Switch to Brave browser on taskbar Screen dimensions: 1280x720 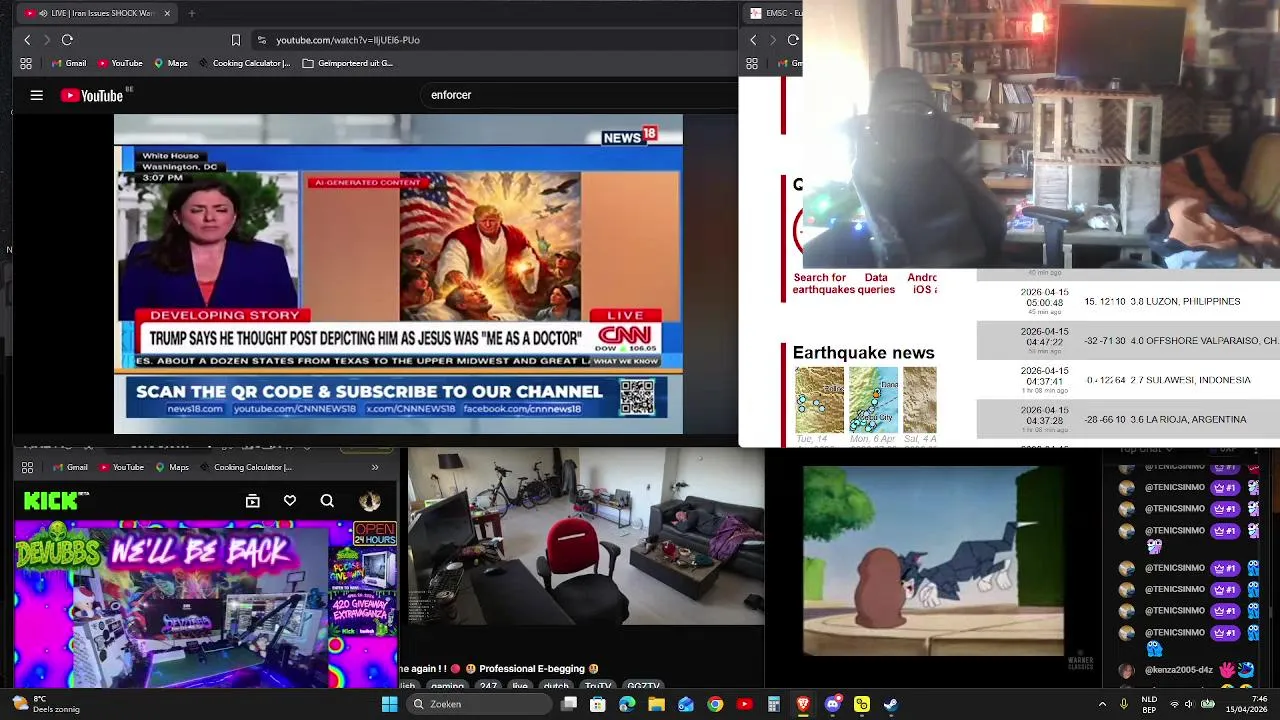[803, 704]
